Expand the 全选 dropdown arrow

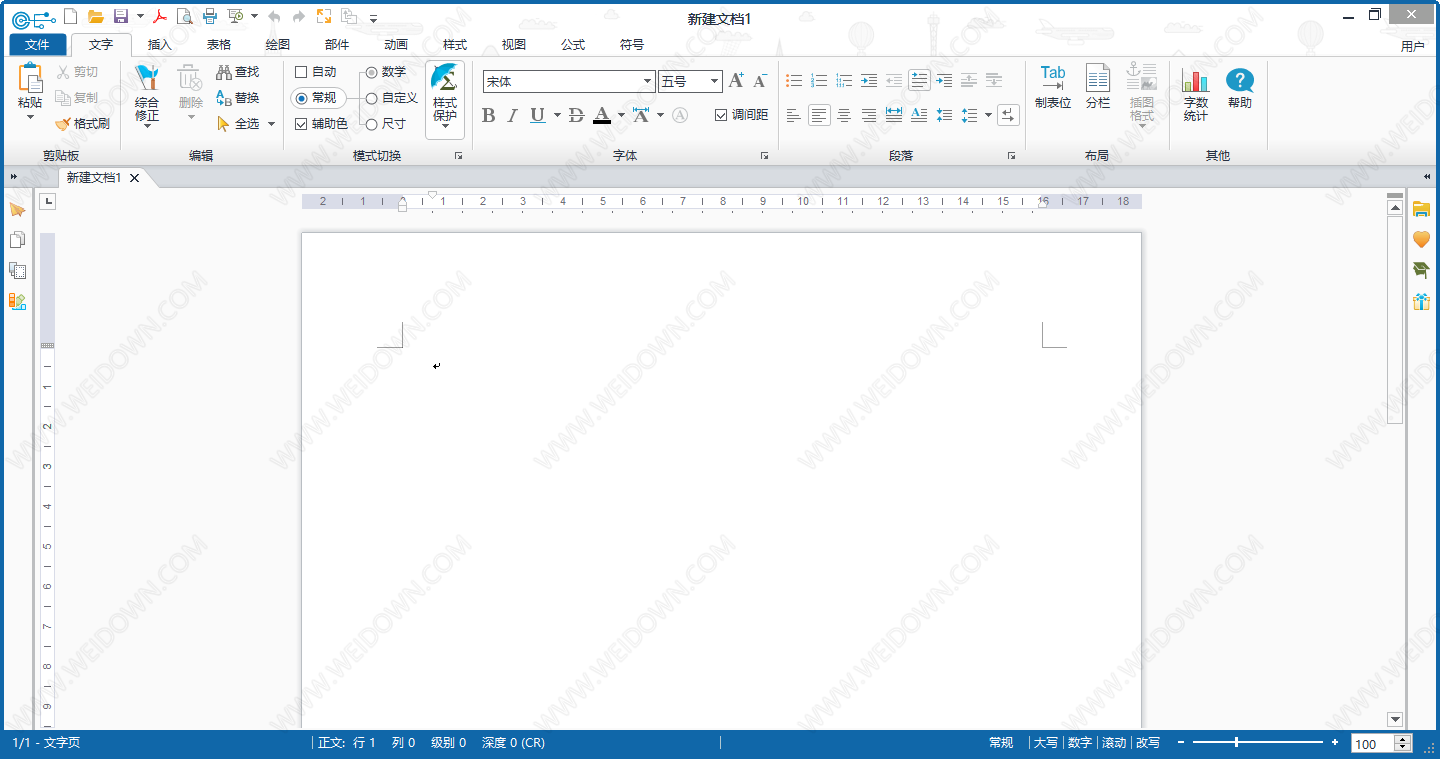tap(271, 124)
